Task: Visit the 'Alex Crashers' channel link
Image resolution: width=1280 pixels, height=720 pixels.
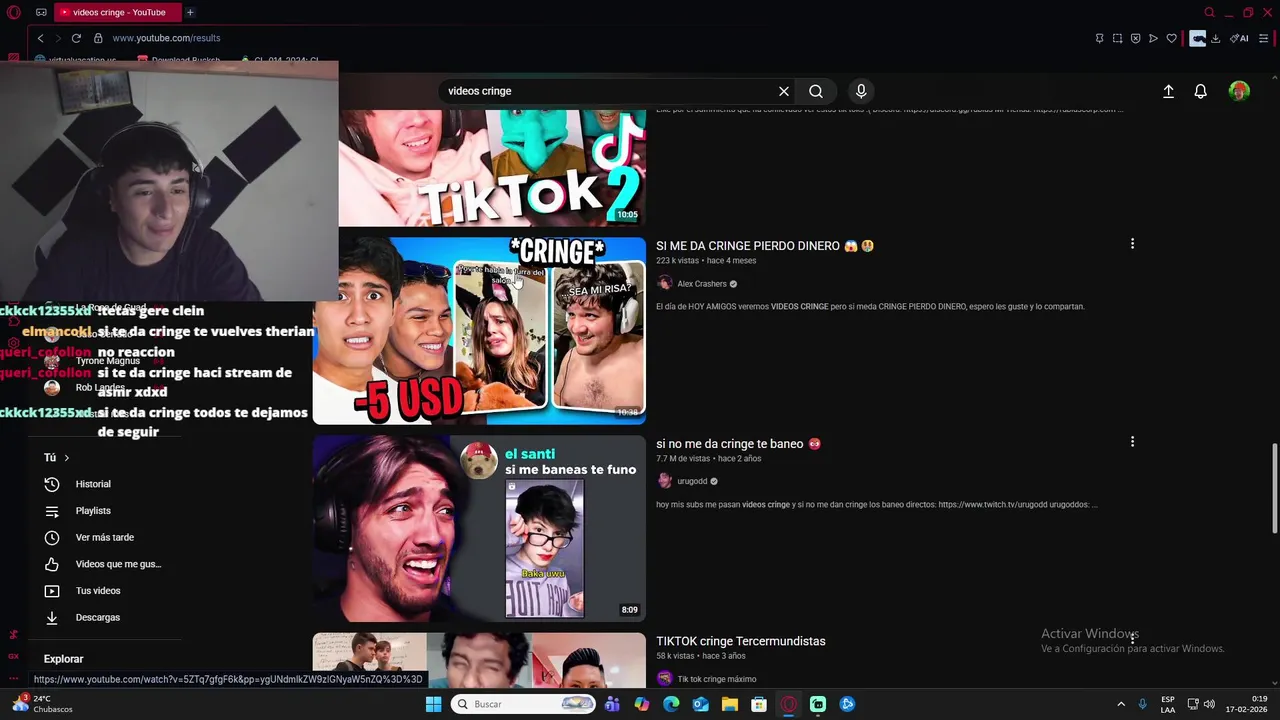Action: coord(702,284)
